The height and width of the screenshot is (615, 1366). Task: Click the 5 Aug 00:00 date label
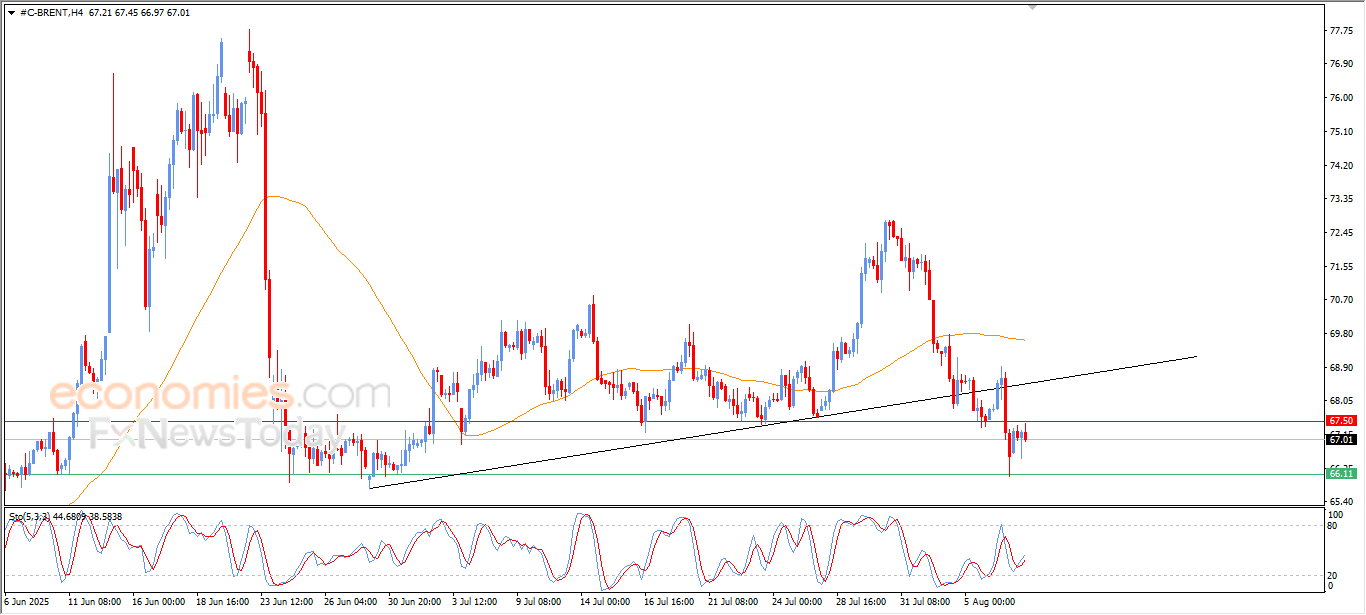[x=988, y=602]
